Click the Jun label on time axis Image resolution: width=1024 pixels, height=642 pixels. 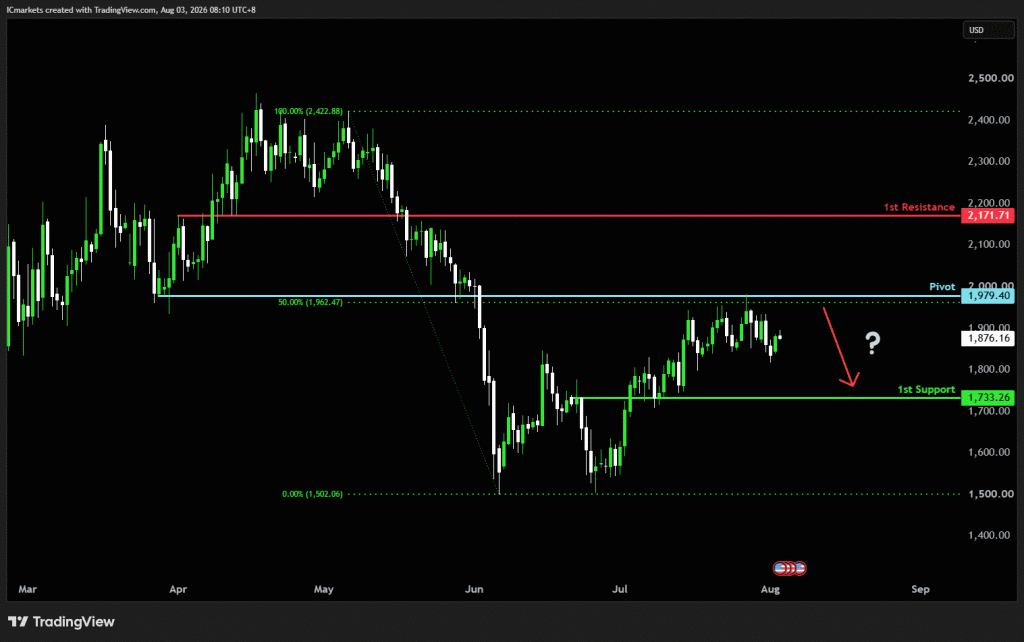(x=474, y=589)
